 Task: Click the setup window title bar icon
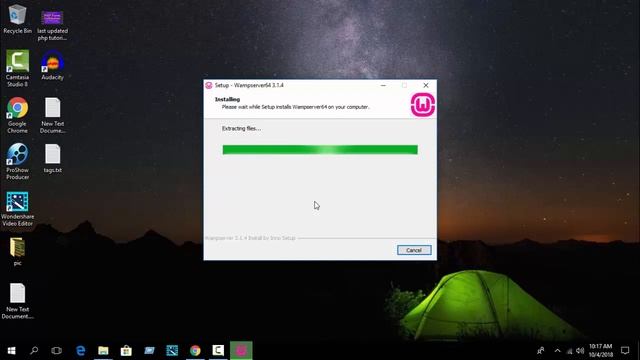(209, 85)
